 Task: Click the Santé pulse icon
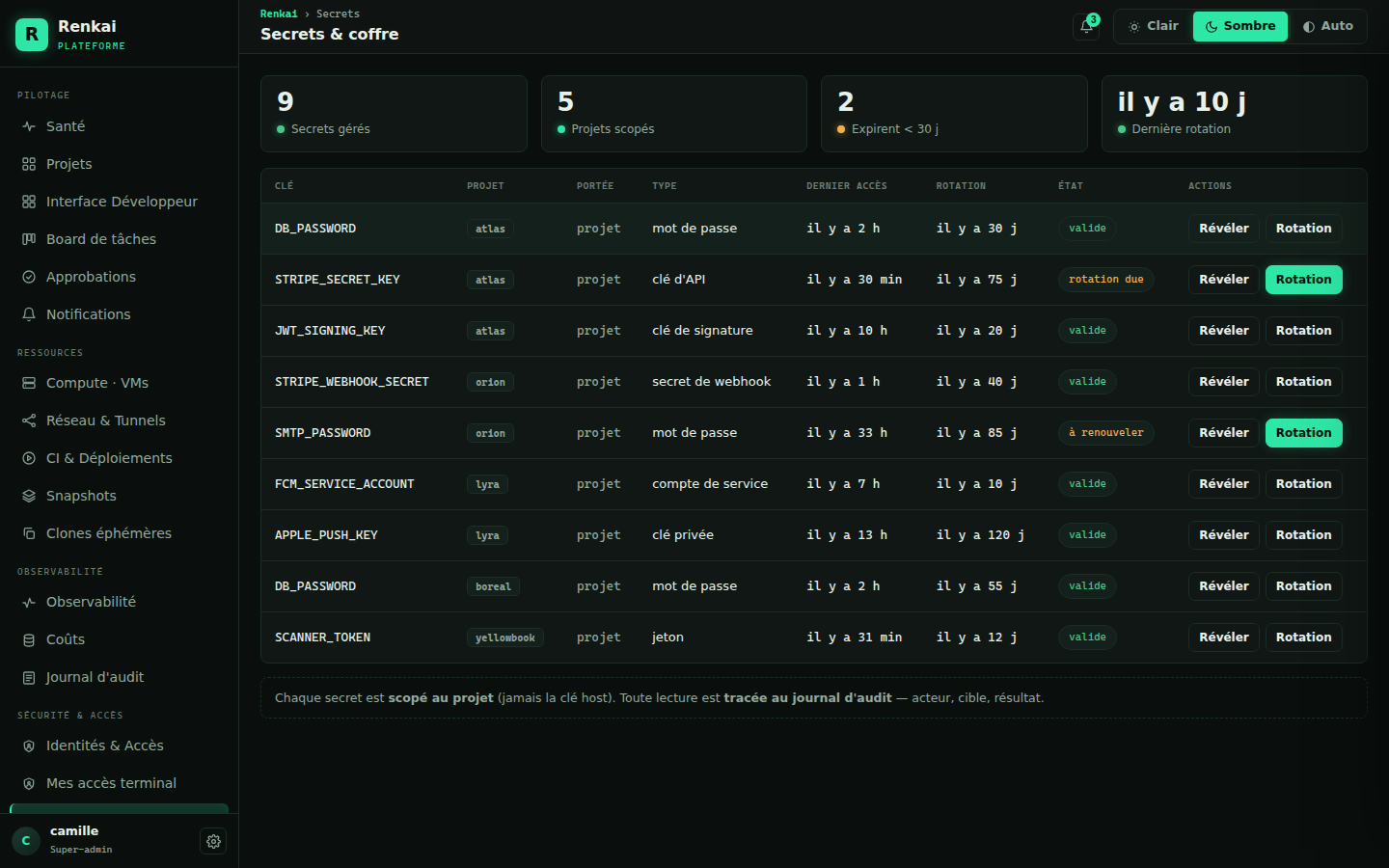click(29, 126)
